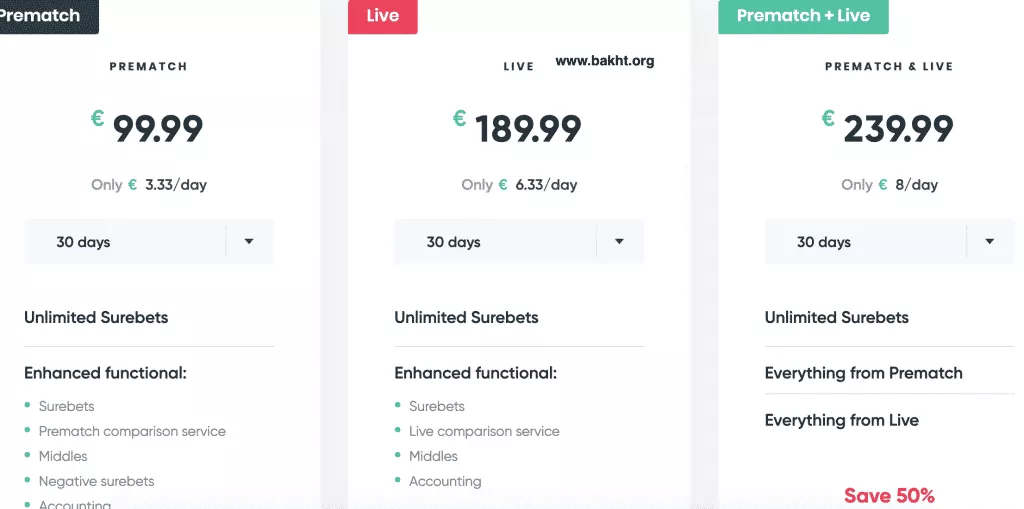Click the red Live badge label
This screenshot has width=1024, height=509.
[383, 16]
